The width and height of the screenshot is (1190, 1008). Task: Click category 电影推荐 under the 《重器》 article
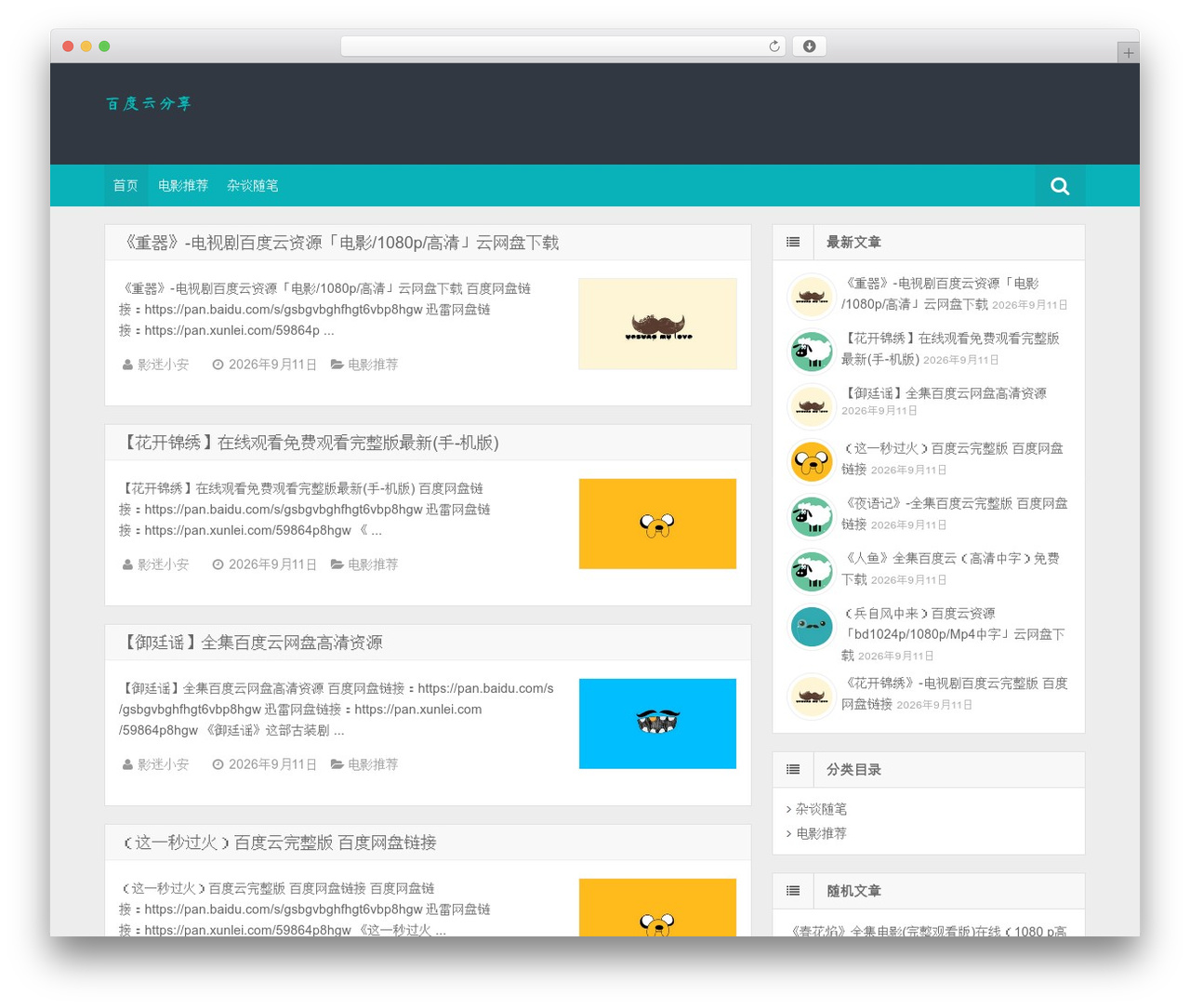pos(372,365)
